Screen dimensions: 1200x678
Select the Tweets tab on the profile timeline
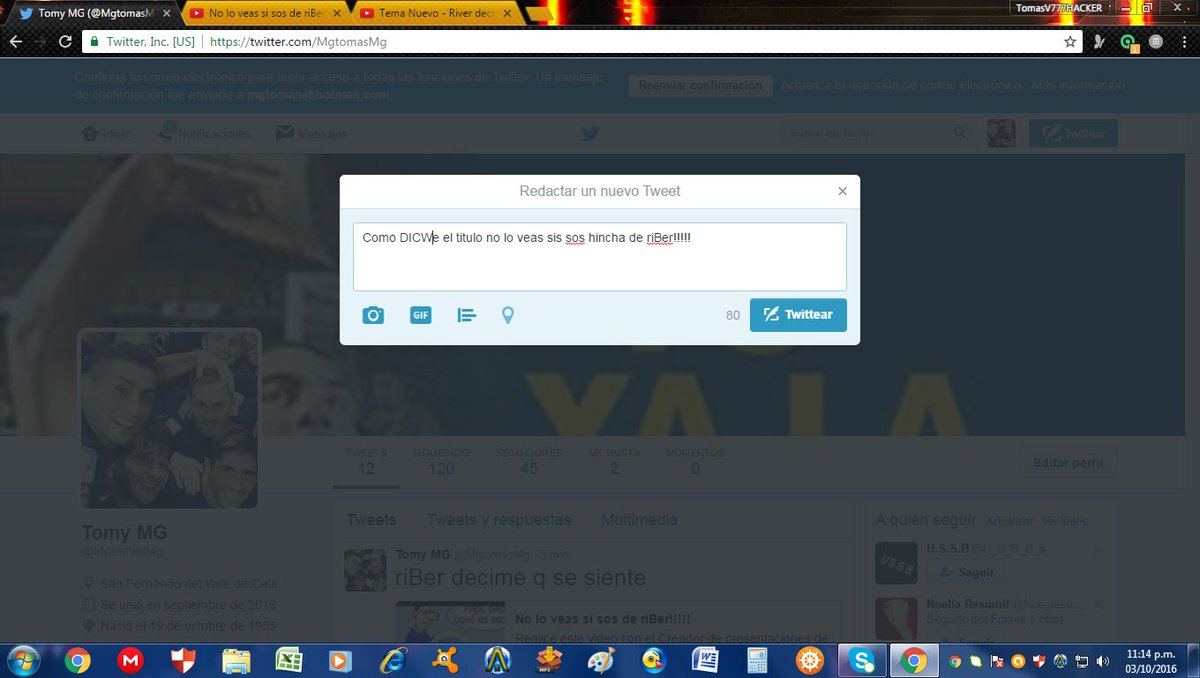tap(371, 520)
